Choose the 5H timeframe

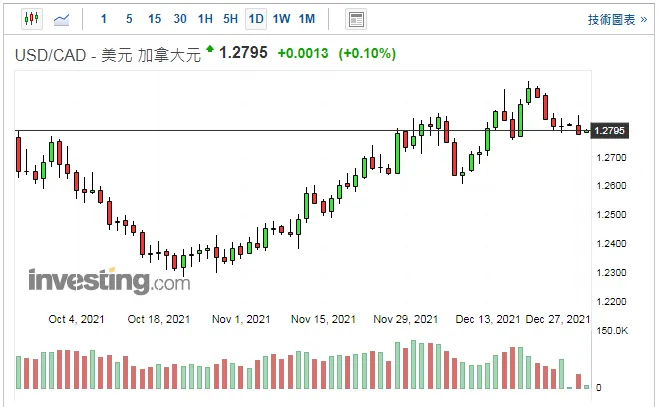230,19
